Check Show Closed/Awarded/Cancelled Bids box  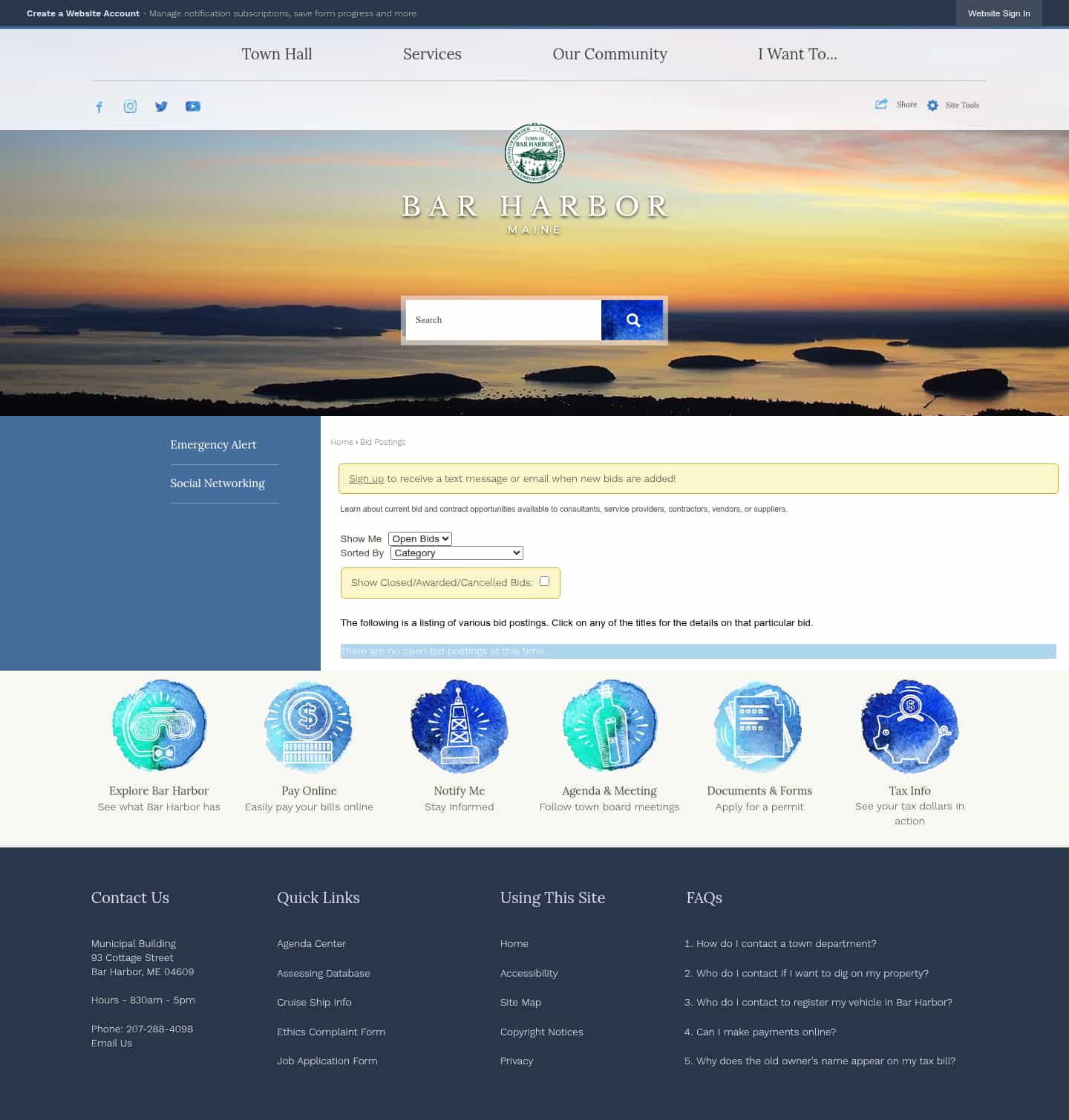(x=545, y=582)
